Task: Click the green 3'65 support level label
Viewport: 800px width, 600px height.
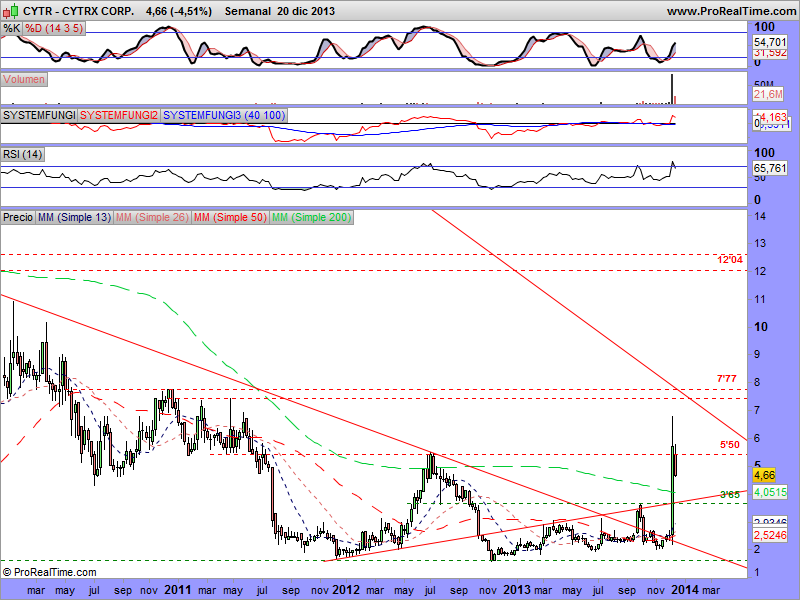Action: coord(730,494)
